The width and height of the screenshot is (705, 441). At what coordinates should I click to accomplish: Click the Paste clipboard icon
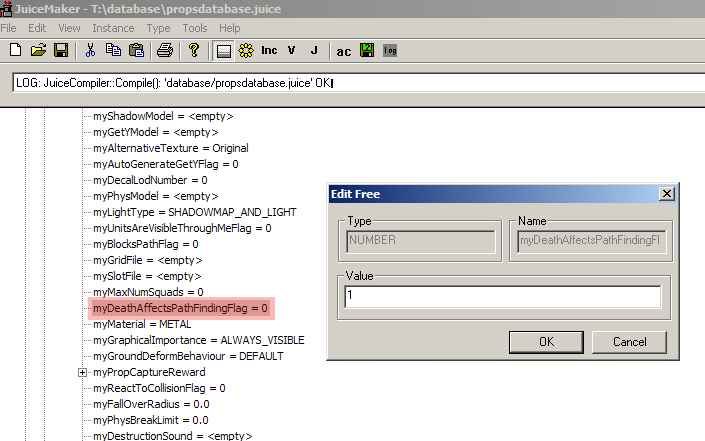tap(136, 50)
